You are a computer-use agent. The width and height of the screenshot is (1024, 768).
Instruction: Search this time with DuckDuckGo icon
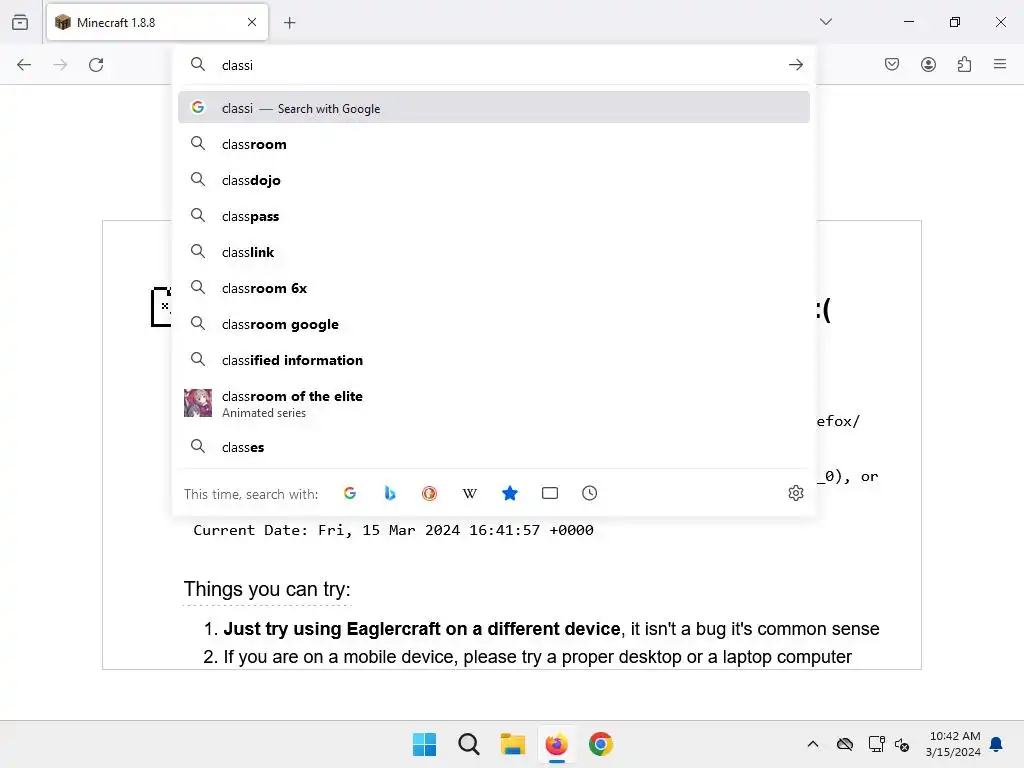(x=430, y=494)
